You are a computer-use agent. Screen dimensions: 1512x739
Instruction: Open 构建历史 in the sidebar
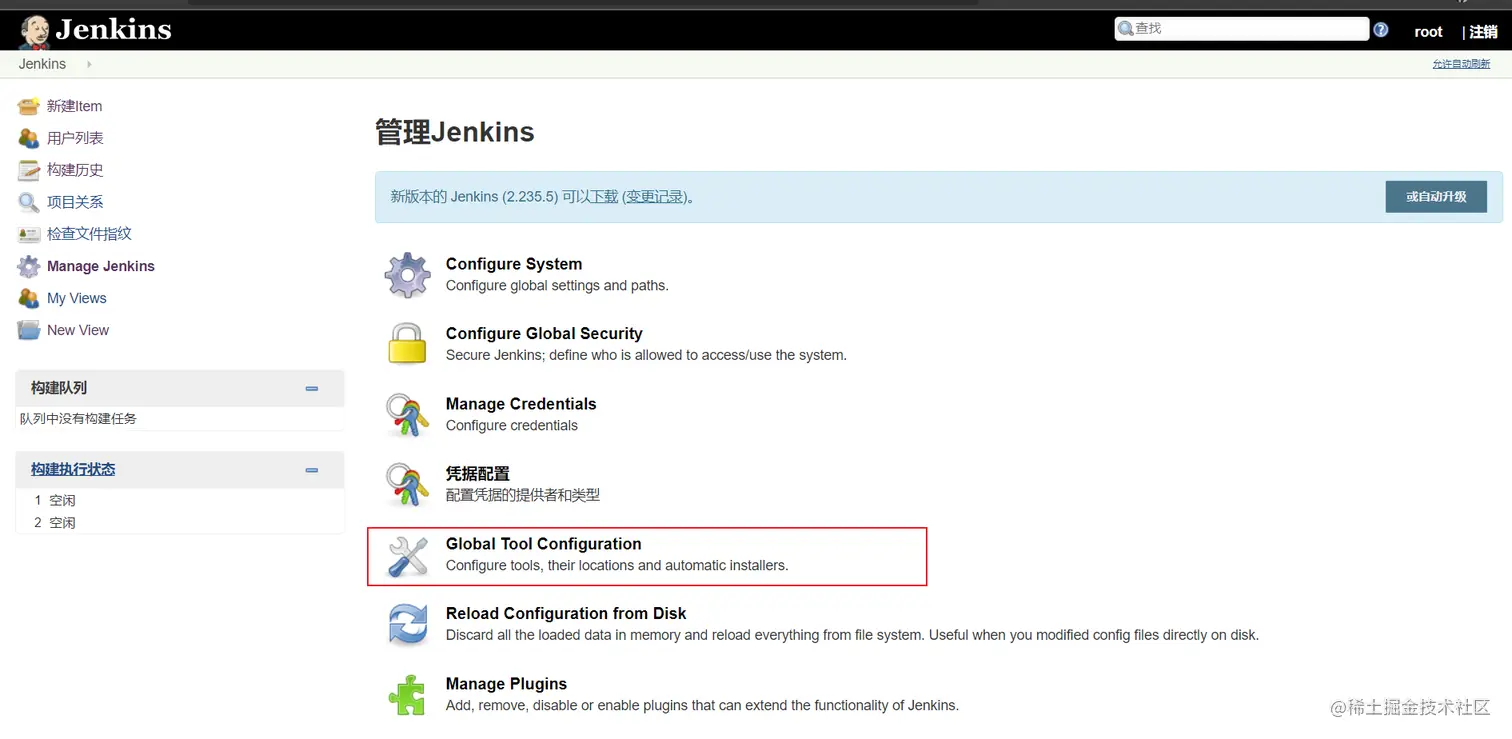tap(75, 170)
